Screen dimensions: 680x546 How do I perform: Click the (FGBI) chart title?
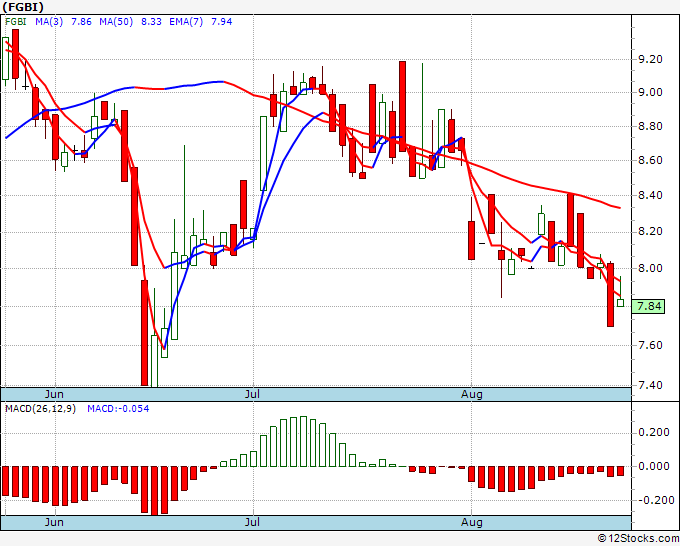pos(23,7)
